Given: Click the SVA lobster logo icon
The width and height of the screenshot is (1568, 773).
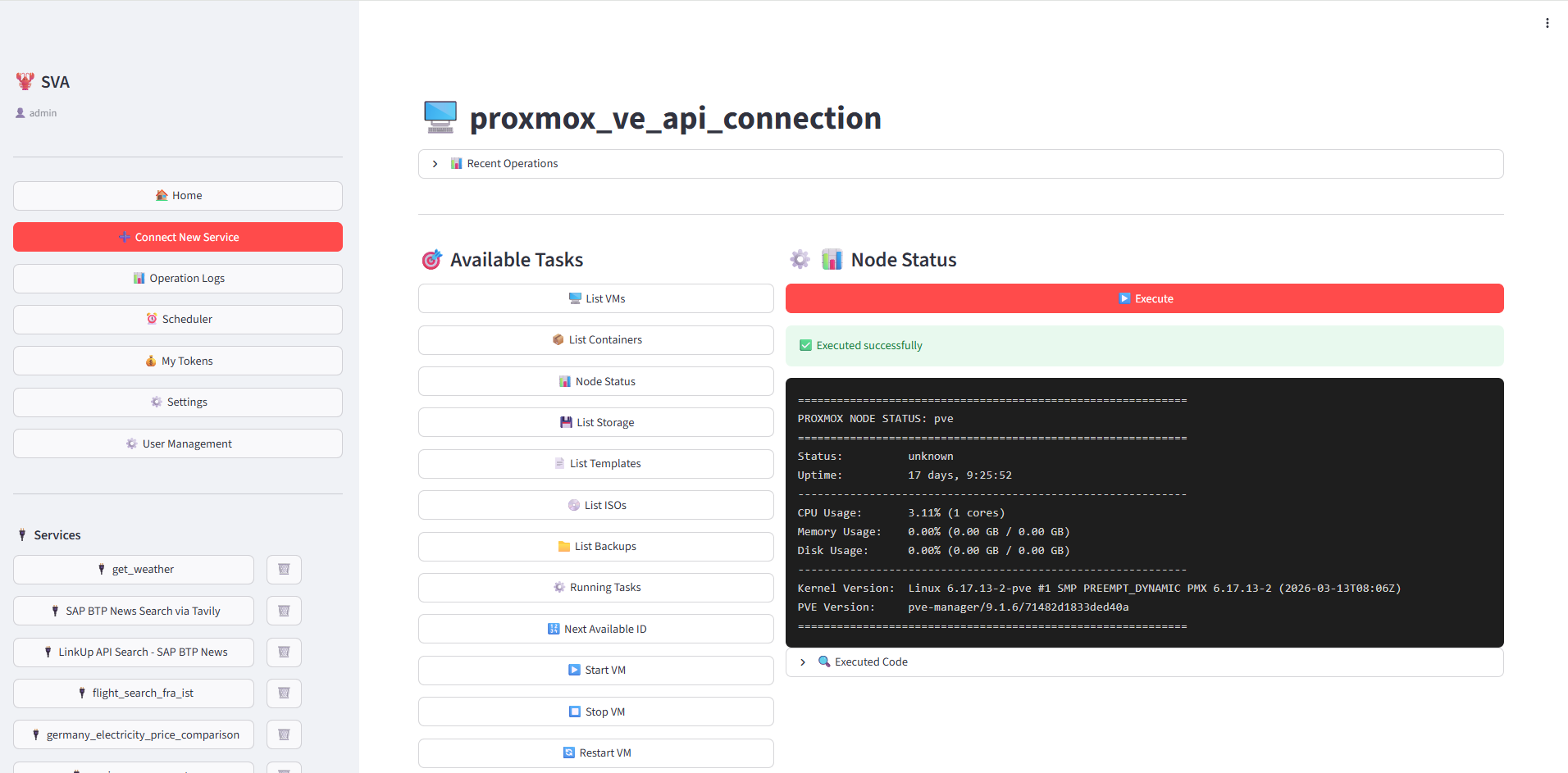Looking at the screenshot, I should coord(25,81).
